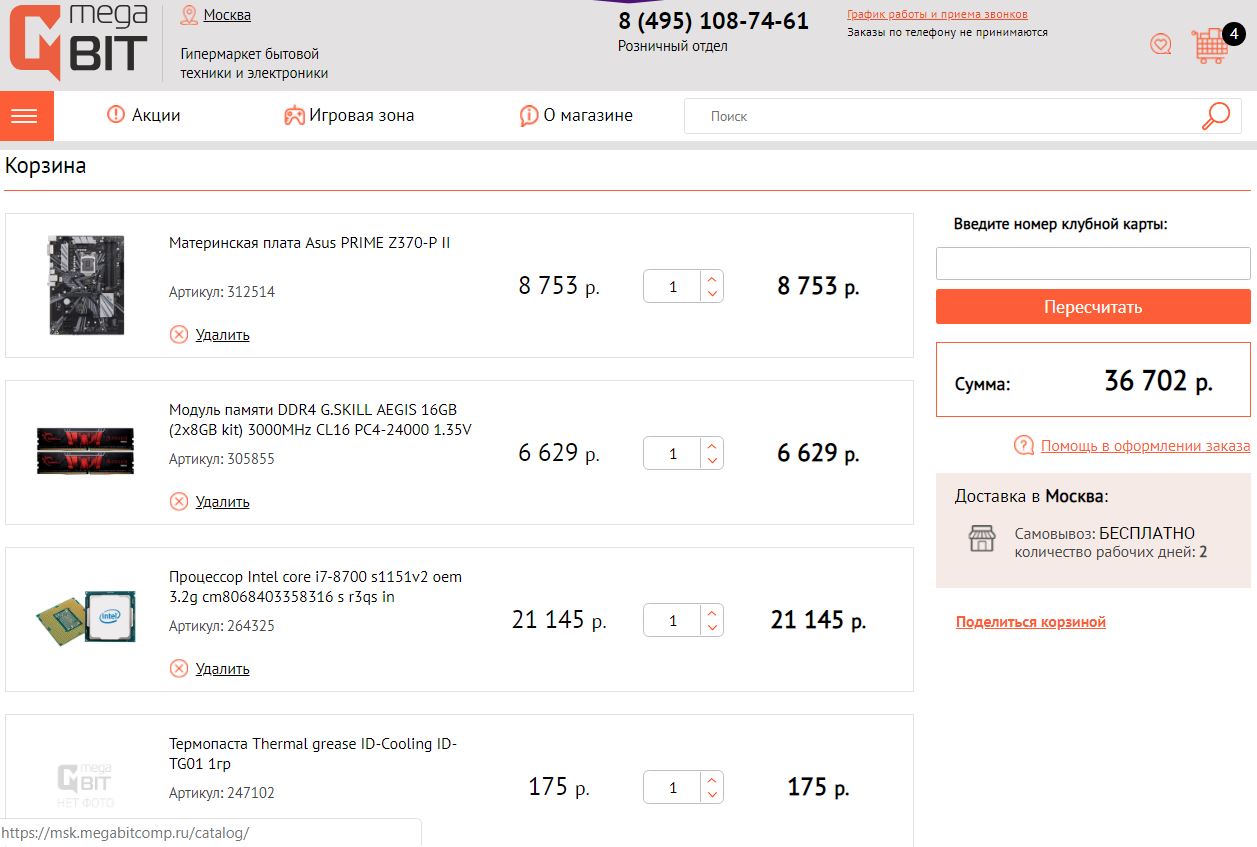
Task: Click the location pin icon next to Москва
Action: click(x=189, y=15)
